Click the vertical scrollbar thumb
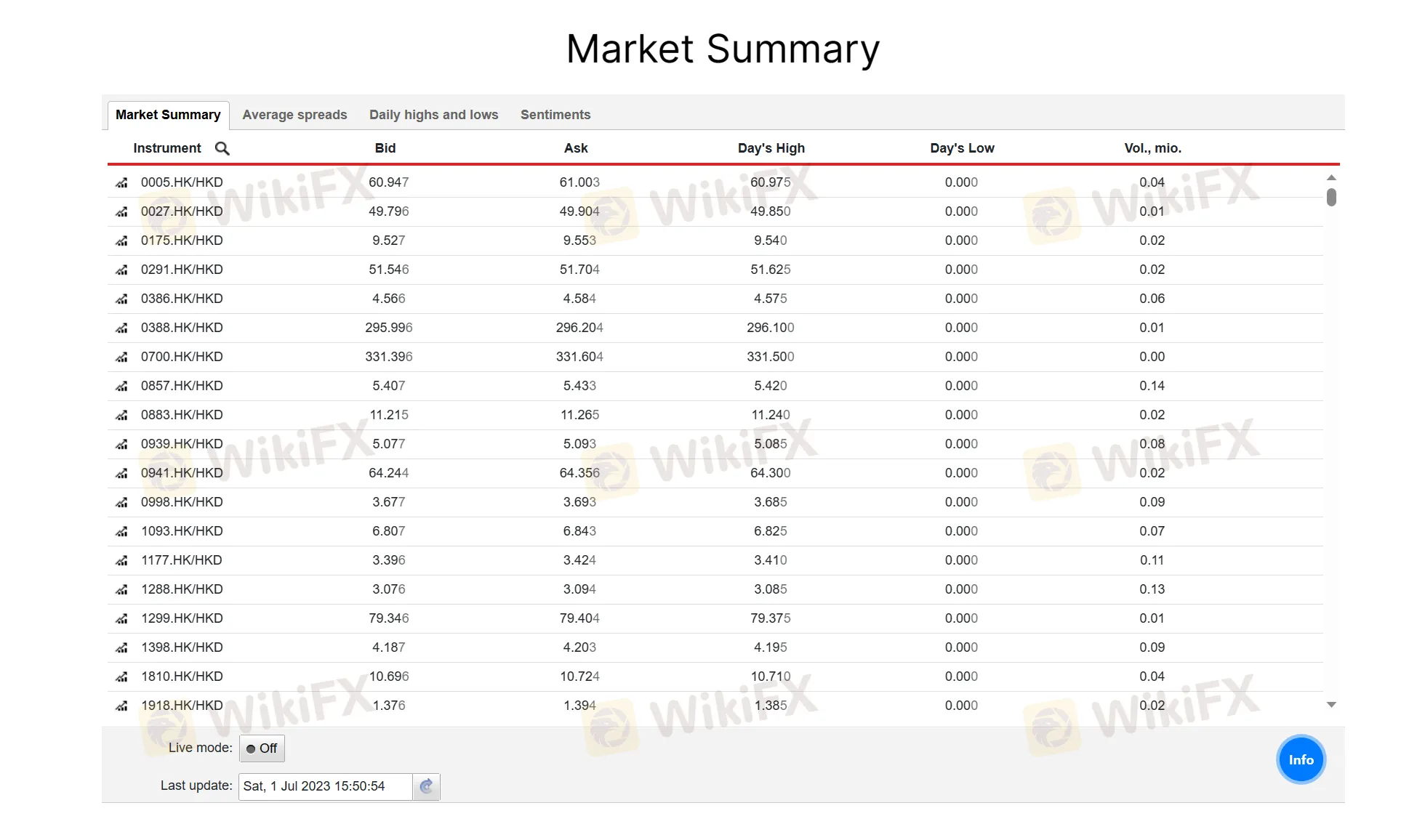Image resolution: width=1425 pixels, height=840 pixels. 1331,197
